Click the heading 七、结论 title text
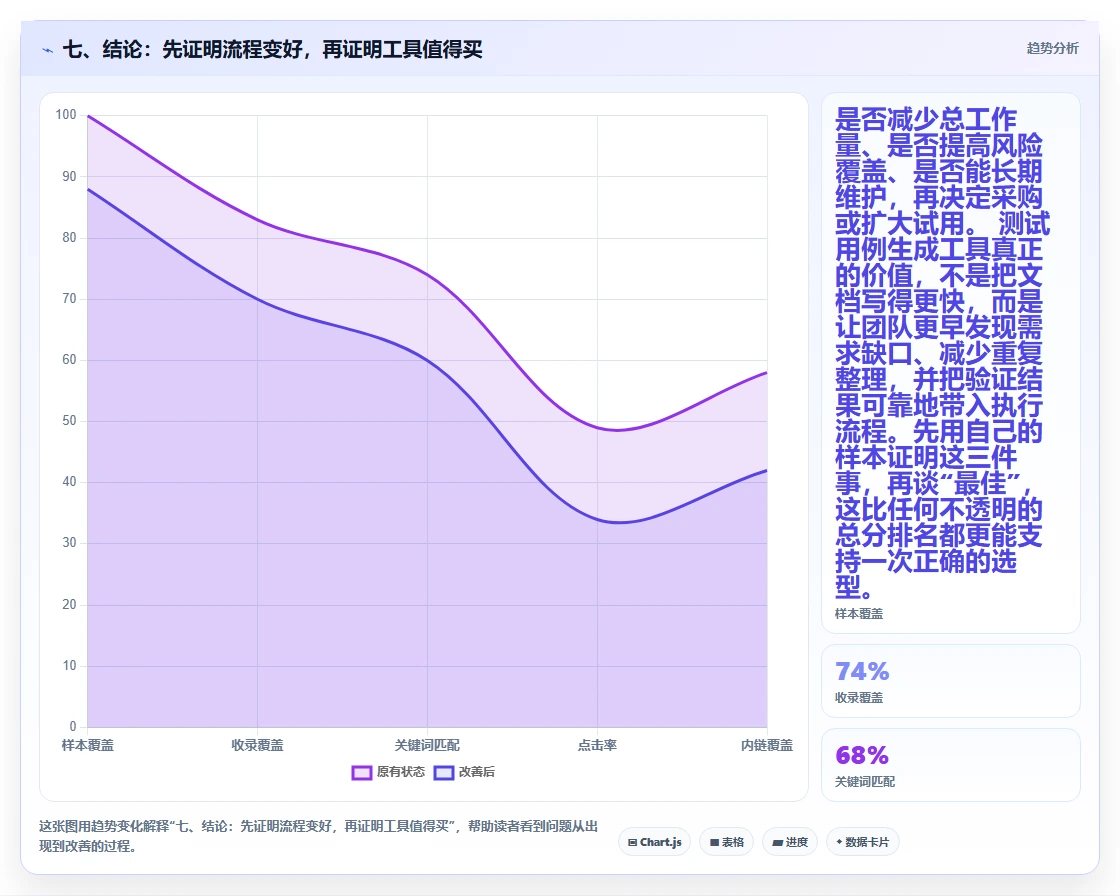The image size is (1120, 896). click(272, 49)
